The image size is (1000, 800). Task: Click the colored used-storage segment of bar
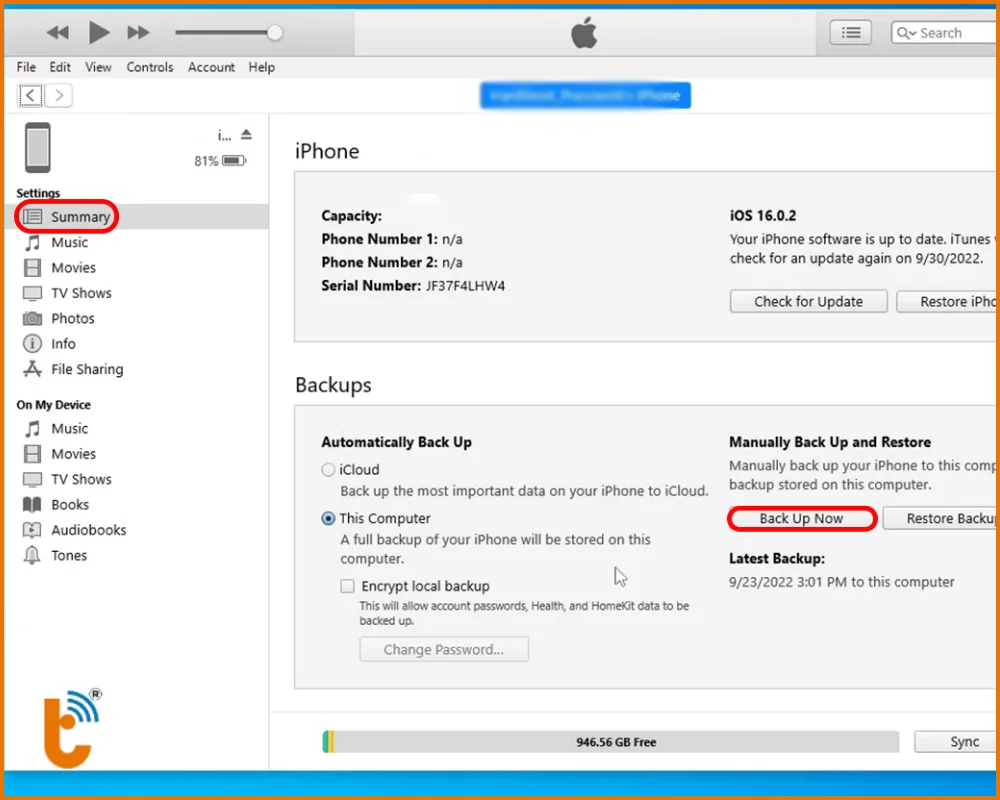click(328, 742)
